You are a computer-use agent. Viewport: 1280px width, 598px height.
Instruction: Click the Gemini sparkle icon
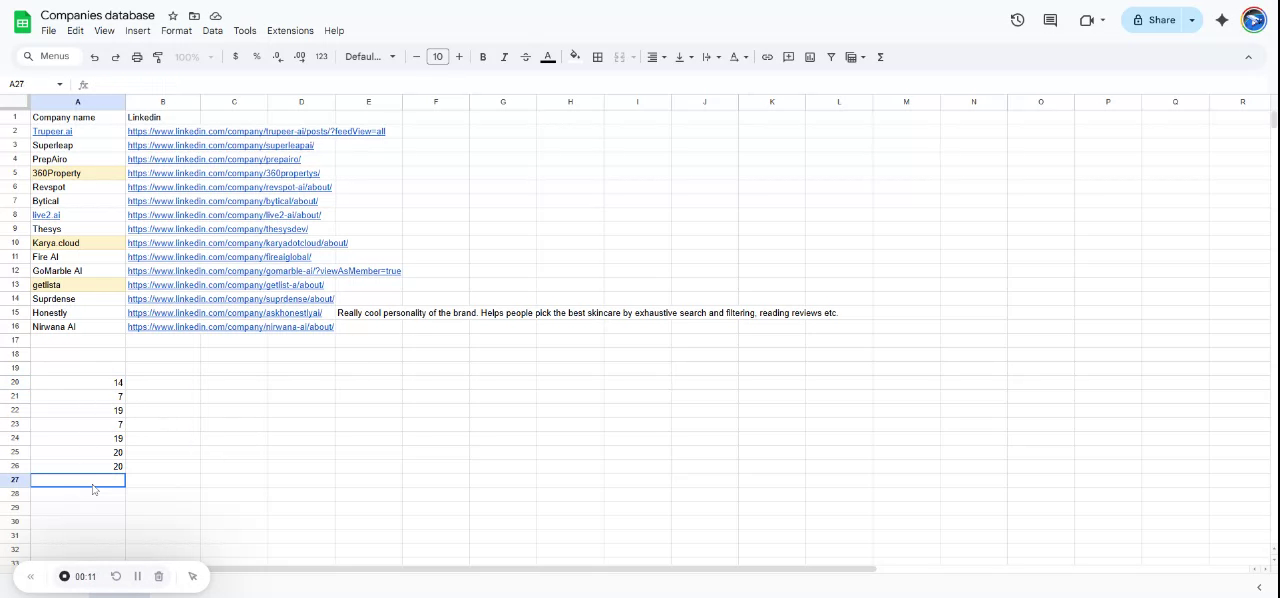click(x=1222, y=20)
